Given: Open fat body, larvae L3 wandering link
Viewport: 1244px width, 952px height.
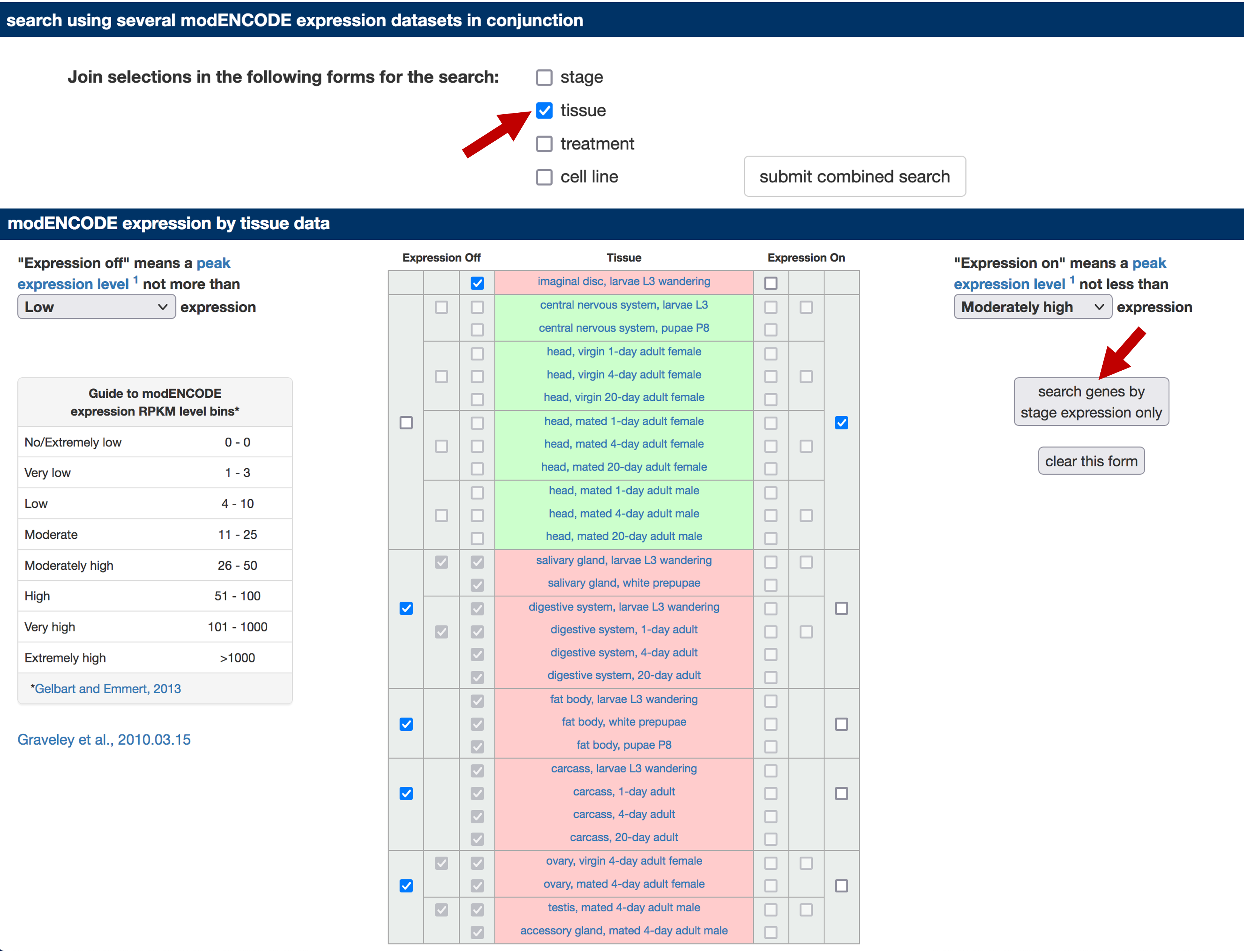Looking at the screenshot, I should click(x=624, y=699).
